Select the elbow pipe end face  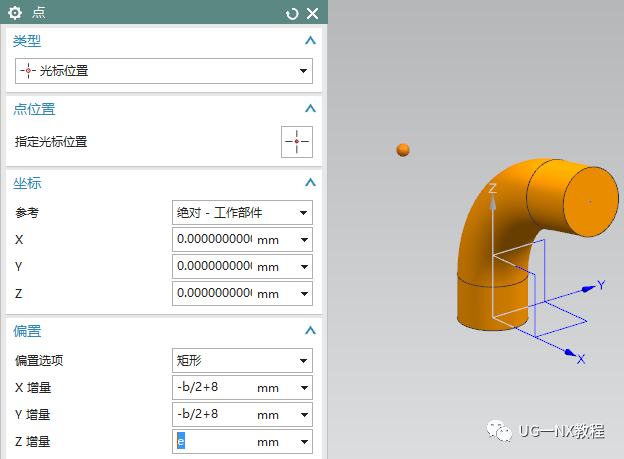pyautogui.click(x=591, y=202)
